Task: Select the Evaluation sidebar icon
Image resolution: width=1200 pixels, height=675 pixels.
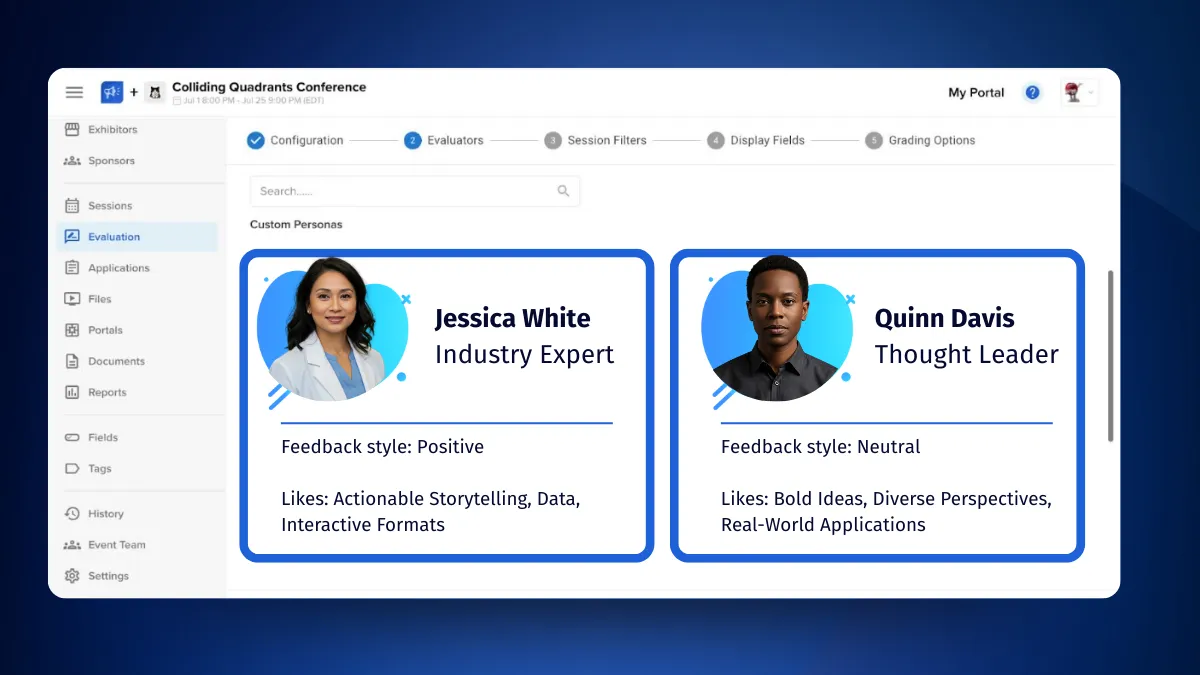Action: (72, 237)
